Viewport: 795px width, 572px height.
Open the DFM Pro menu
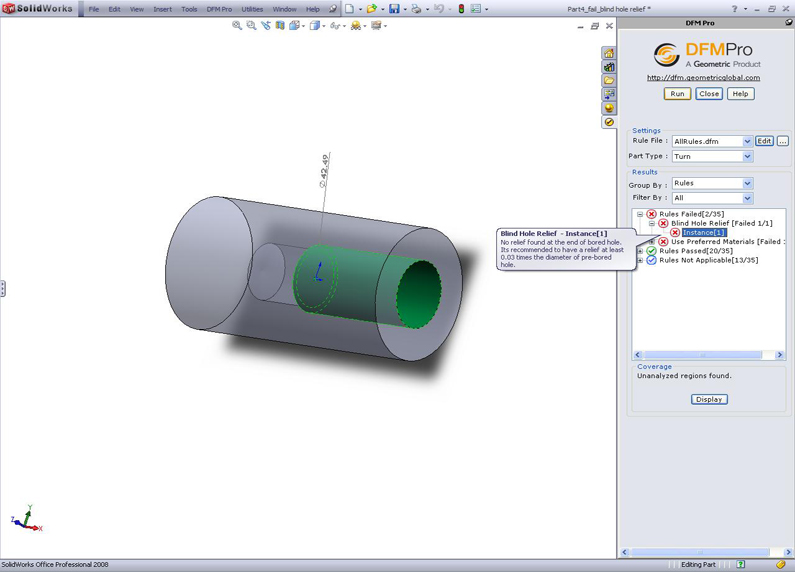[x=219, y=9]
